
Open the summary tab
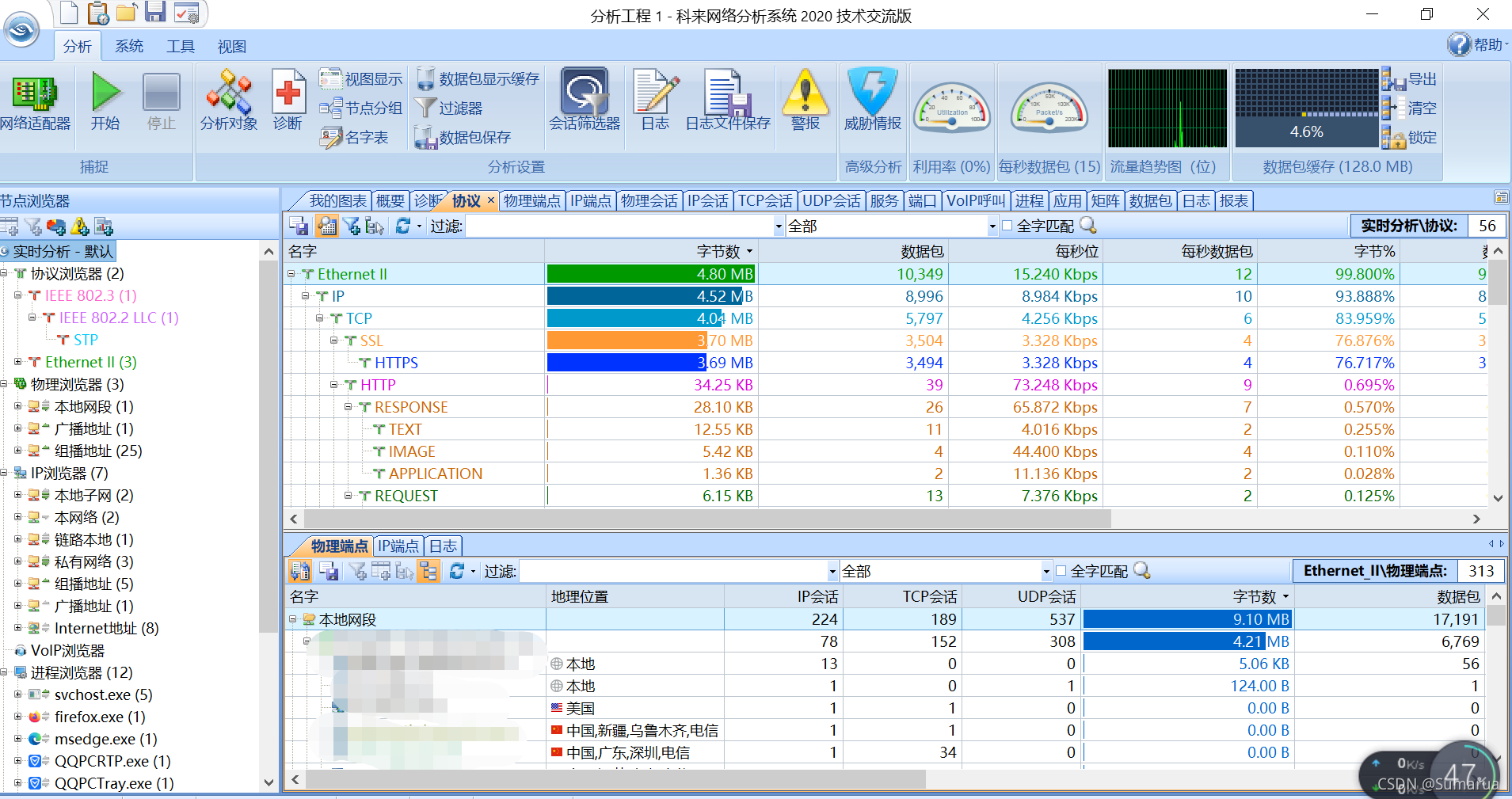(390, 201)
